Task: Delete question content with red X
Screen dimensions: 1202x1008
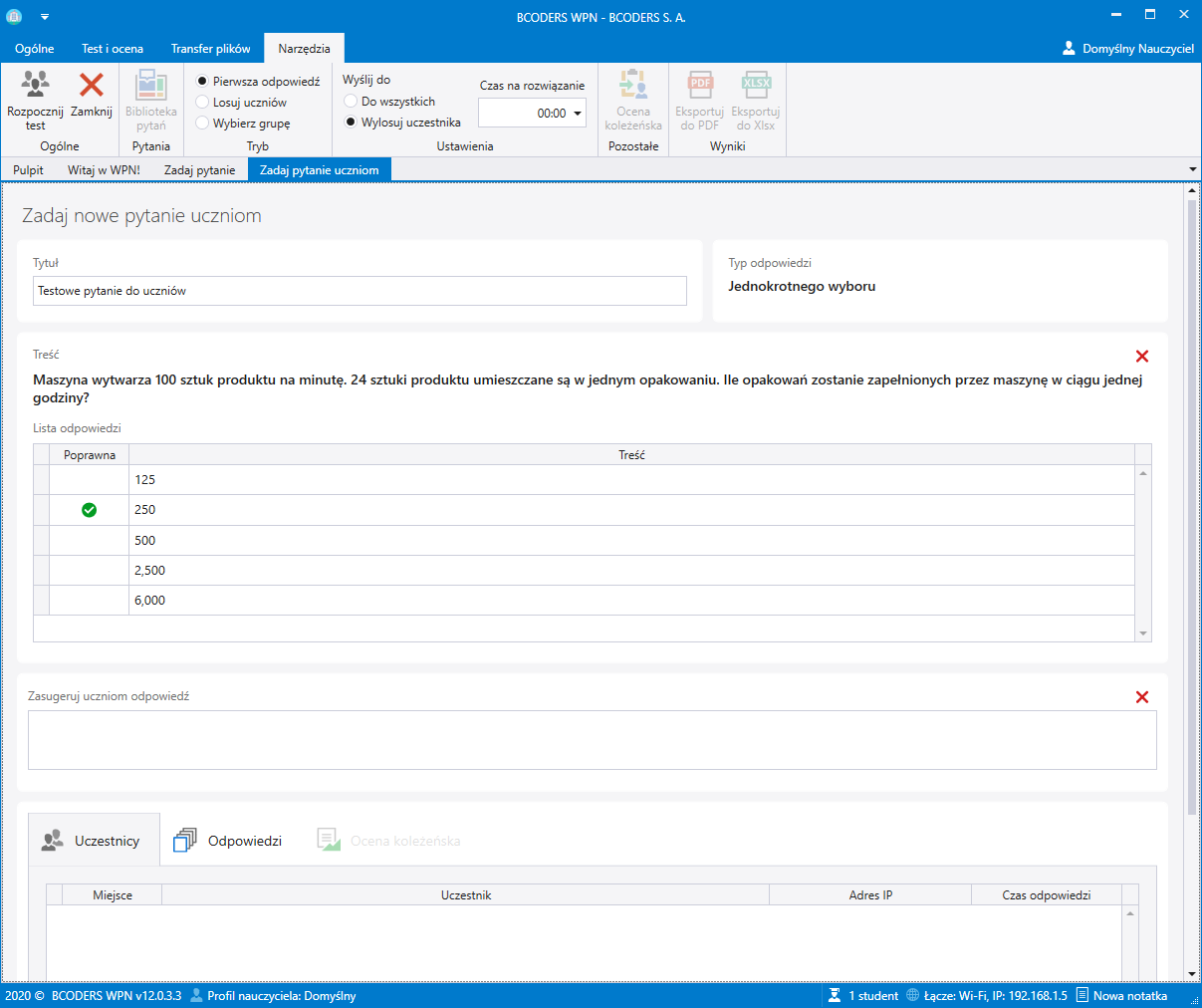Action: click(1142, 357)
